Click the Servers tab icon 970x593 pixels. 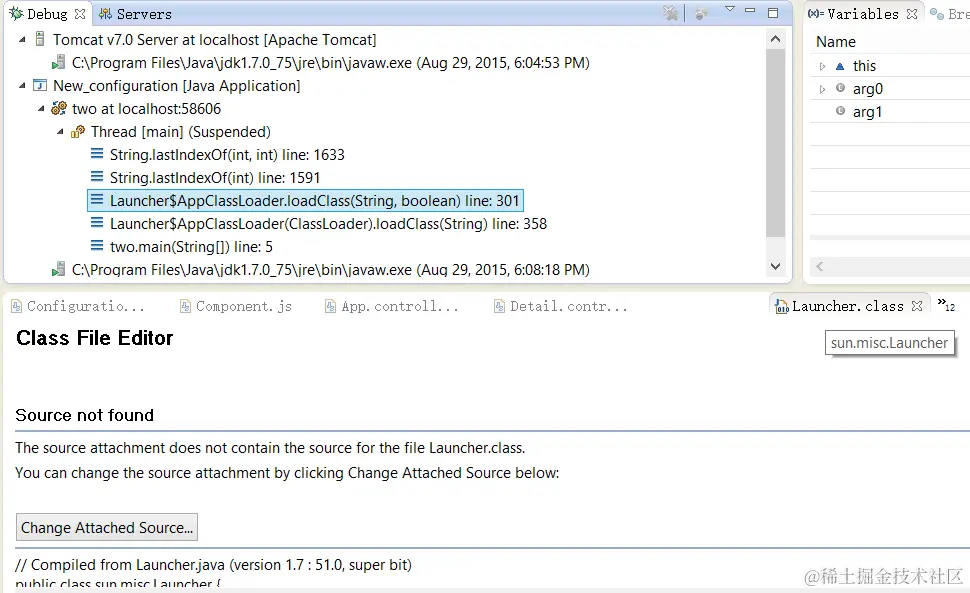105,14
